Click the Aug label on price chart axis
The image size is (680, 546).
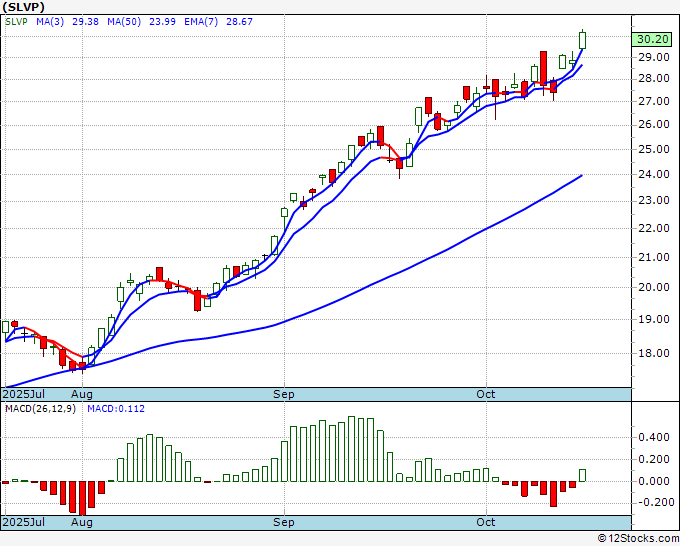(x=82, y=394)
